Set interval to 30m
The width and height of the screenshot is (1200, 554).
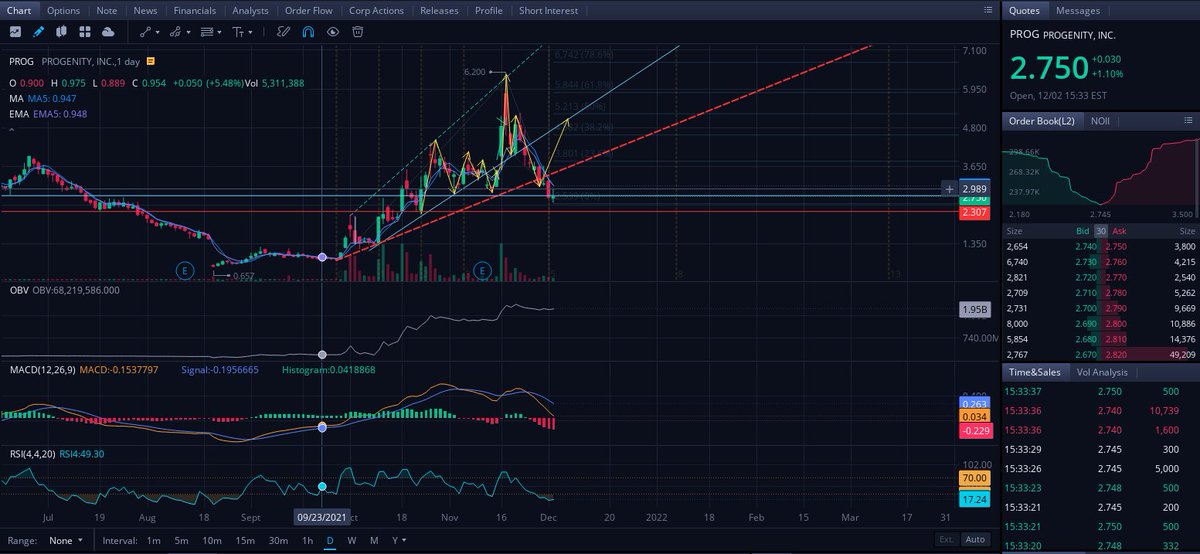[x=278, y=541]
